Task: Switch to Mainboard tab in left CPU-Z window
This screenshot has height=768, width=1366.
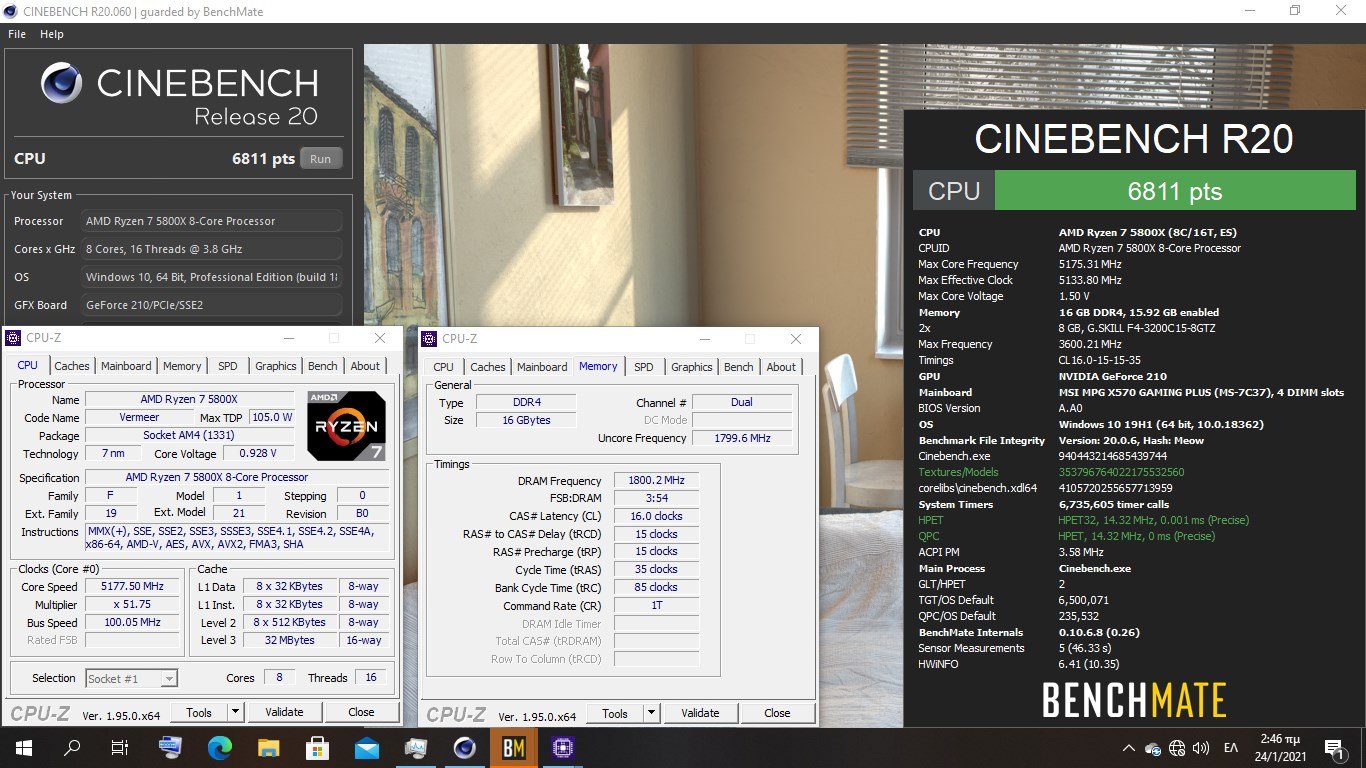Action: point(126,366)
